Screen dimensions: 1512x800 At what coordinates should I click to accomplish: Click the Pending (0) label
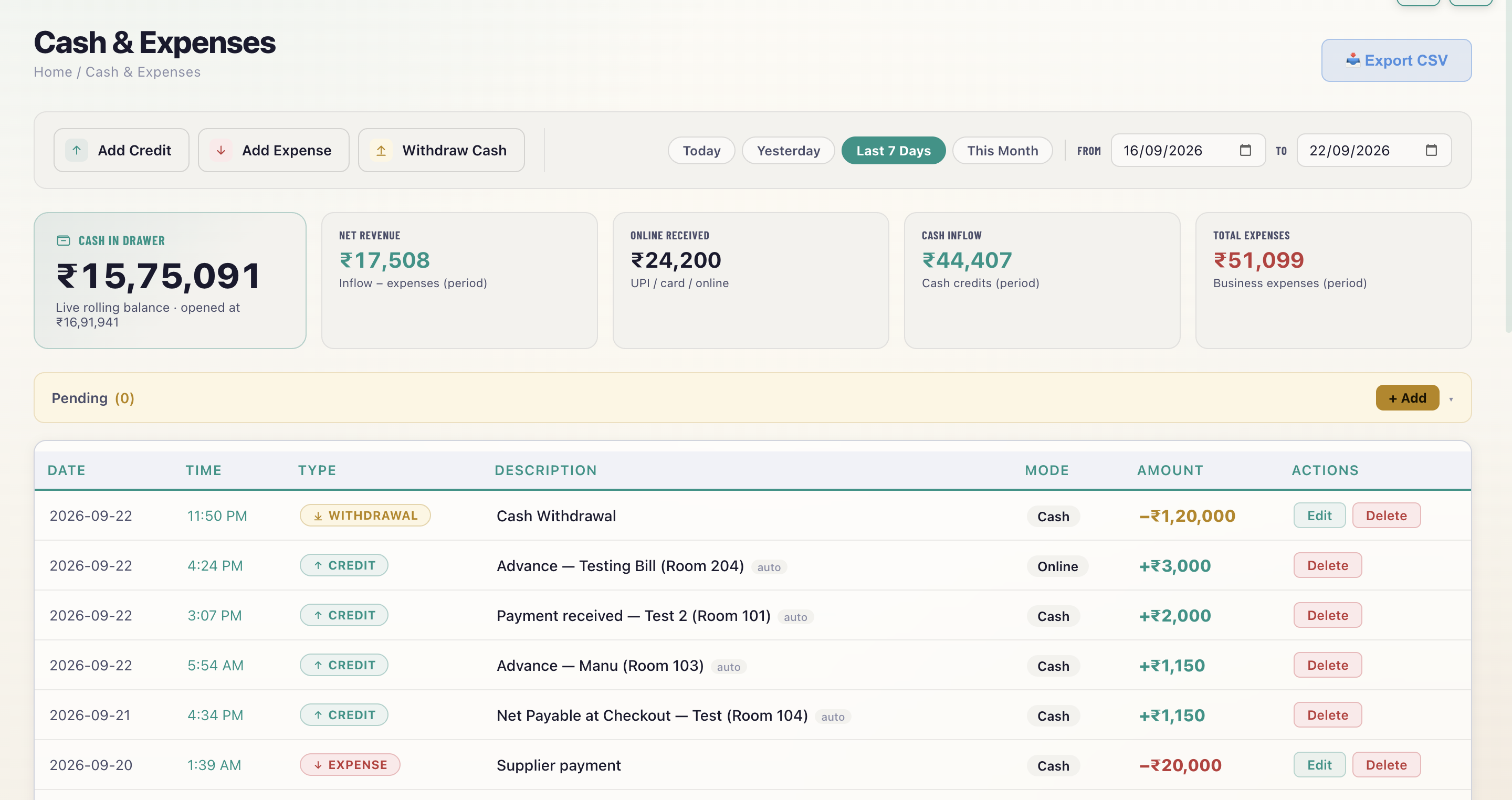[93, 398]
